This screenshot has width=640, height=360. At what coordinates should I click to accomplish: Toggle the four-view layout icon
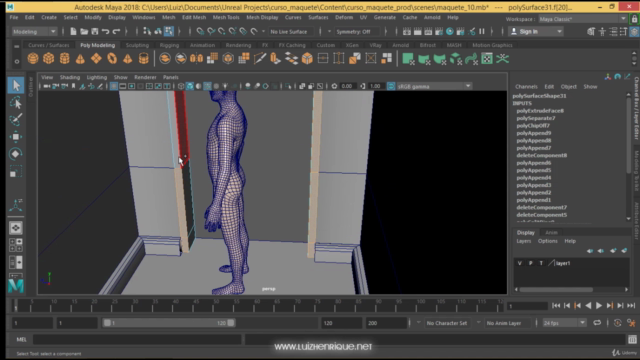(x=16, y=245)
